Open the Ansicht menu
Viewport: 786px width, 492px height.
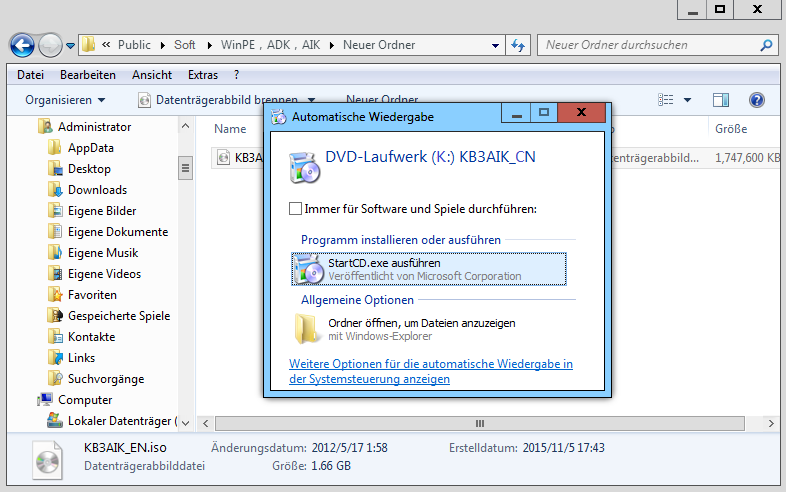tap(152, 75)
